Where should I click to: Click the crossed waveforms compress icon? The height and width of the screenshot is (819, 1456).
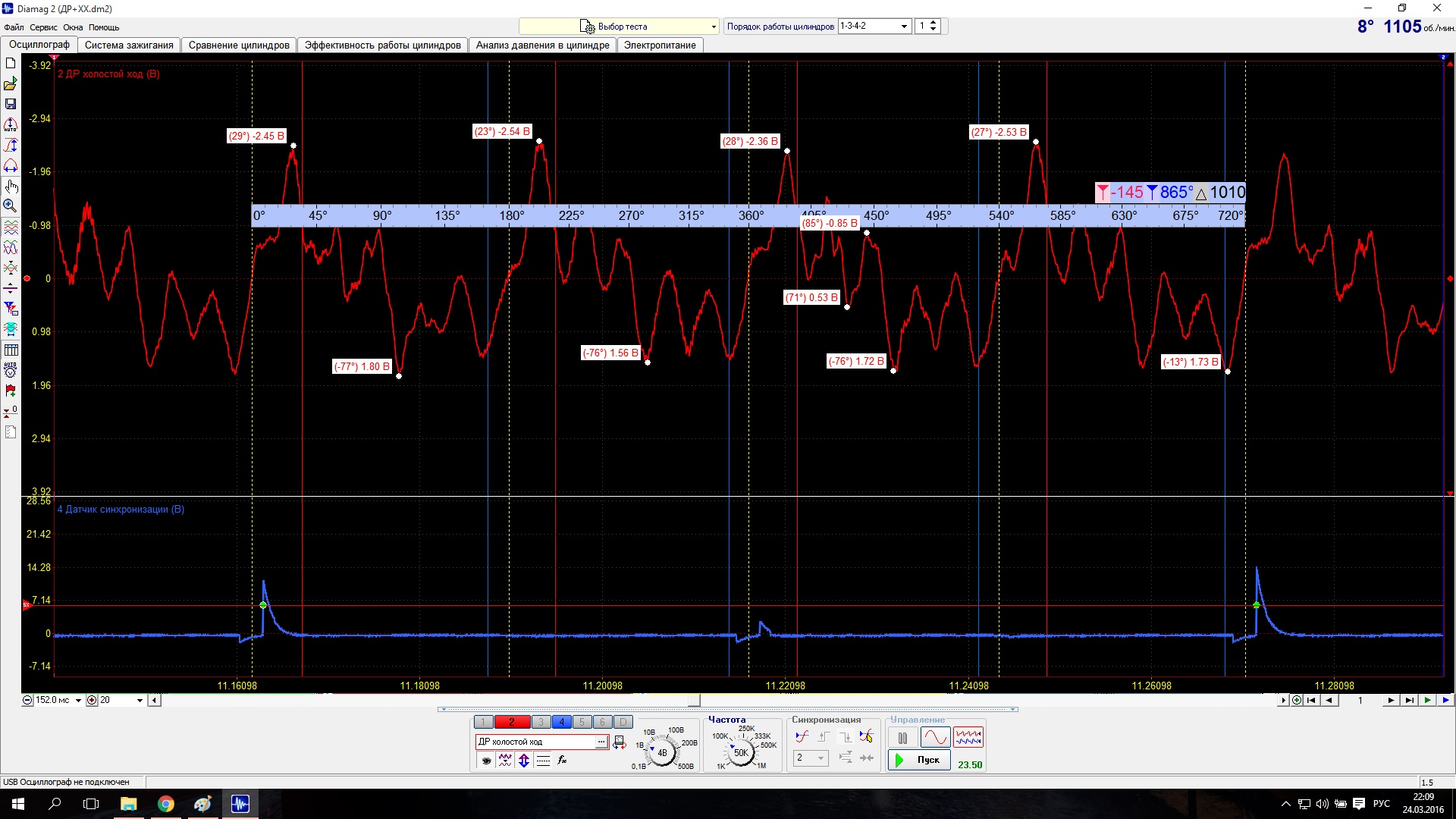pyautogui.click(x=11, y=268)
